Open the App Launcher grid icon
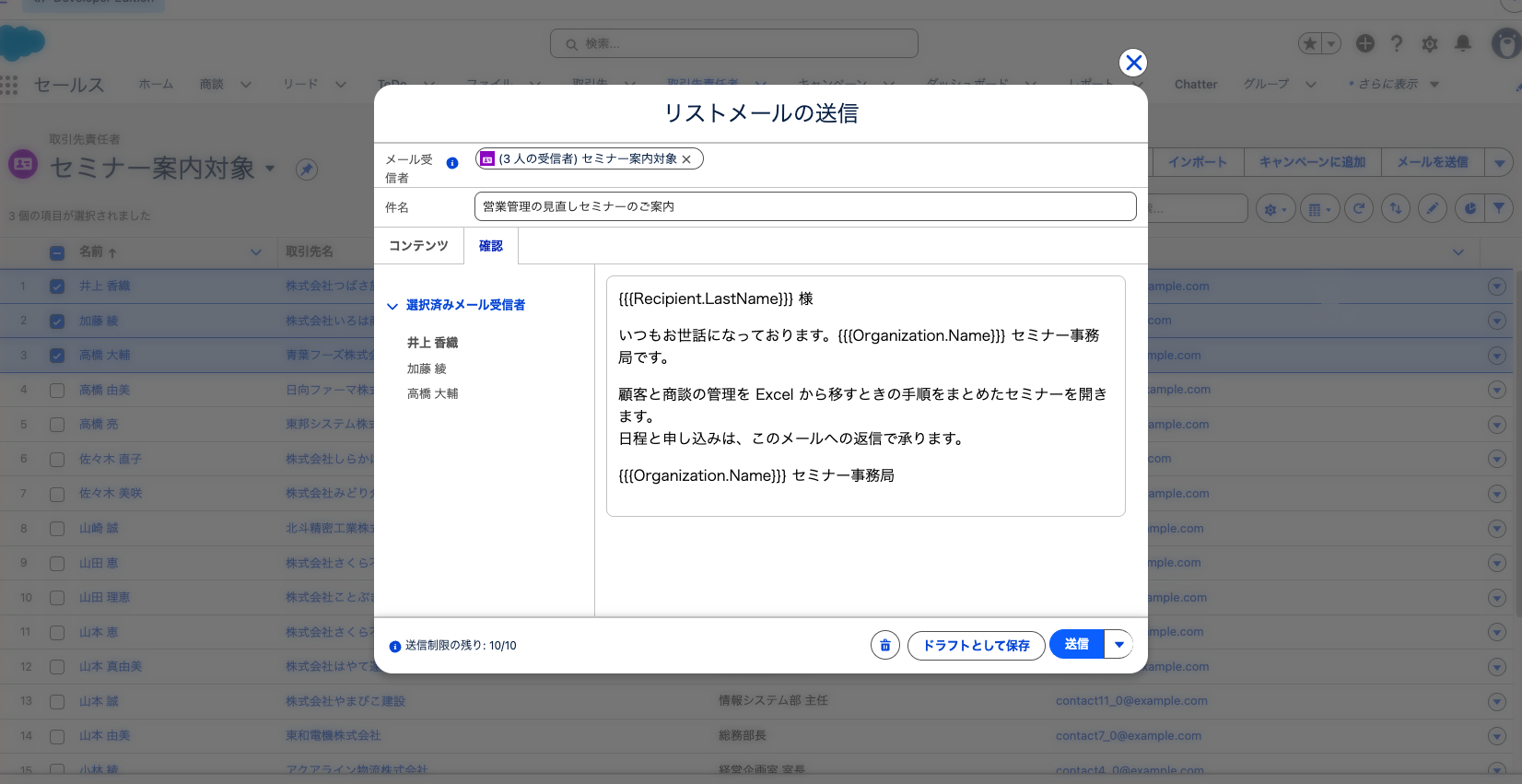This screenshot has width=1522, height=784. tap(9, 85)
